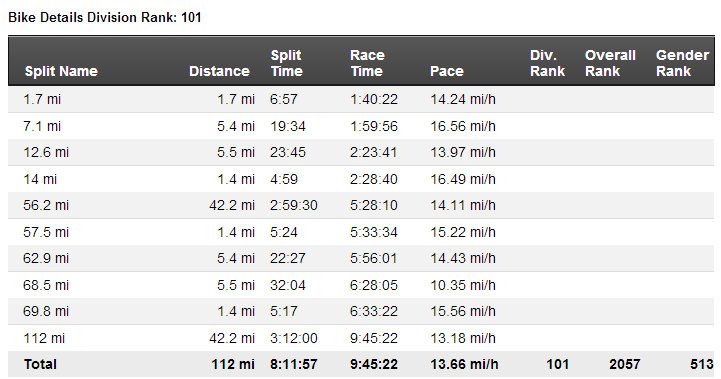Click the 10.35 mi/h pace value

coord(463,285)
